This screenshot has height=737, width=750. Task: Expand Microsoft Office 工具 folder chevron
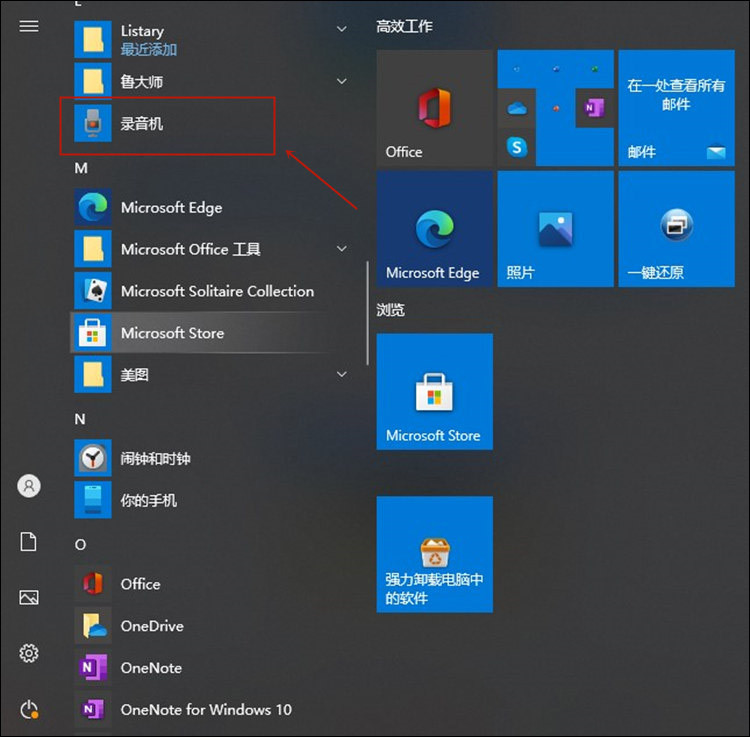(342, 249)
